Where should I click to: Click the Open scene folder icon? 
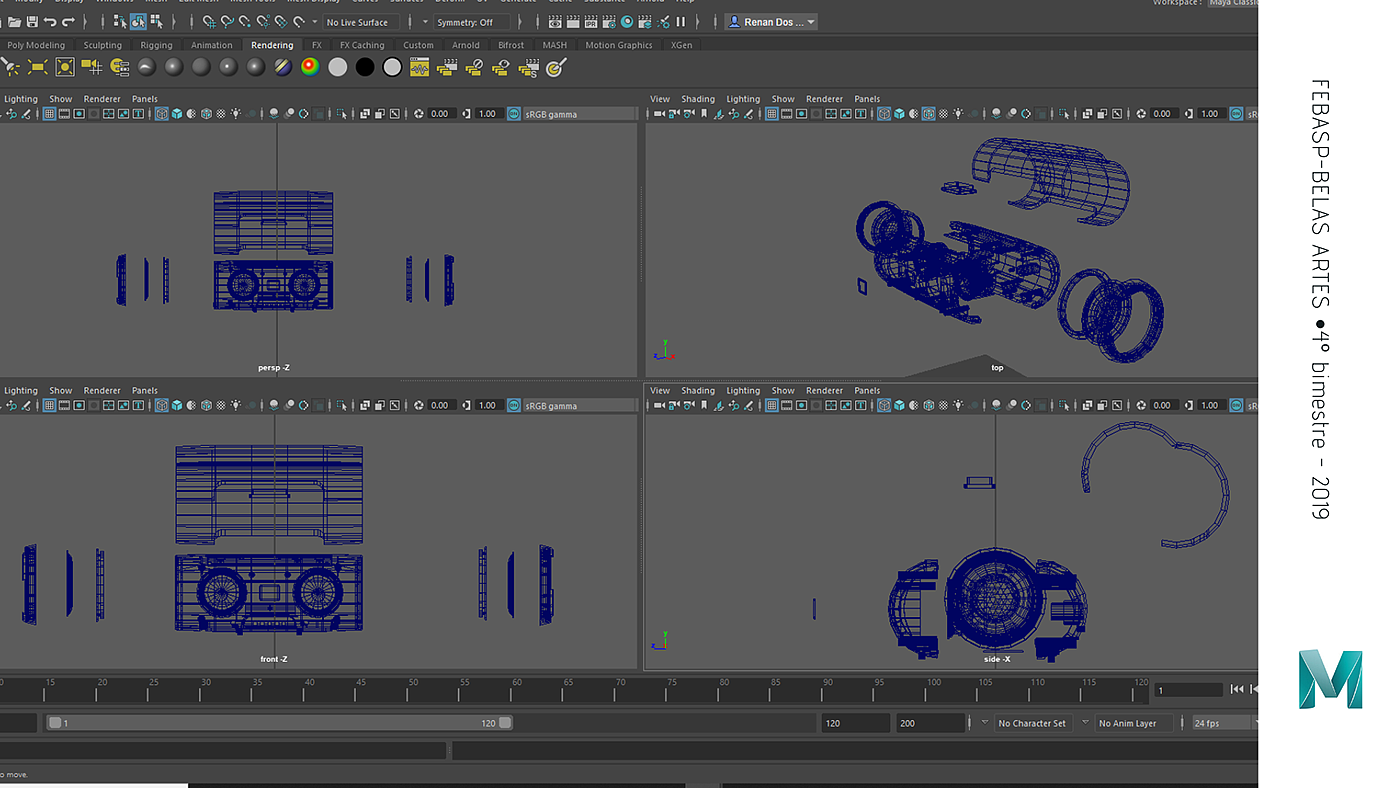tap(14, 22)
